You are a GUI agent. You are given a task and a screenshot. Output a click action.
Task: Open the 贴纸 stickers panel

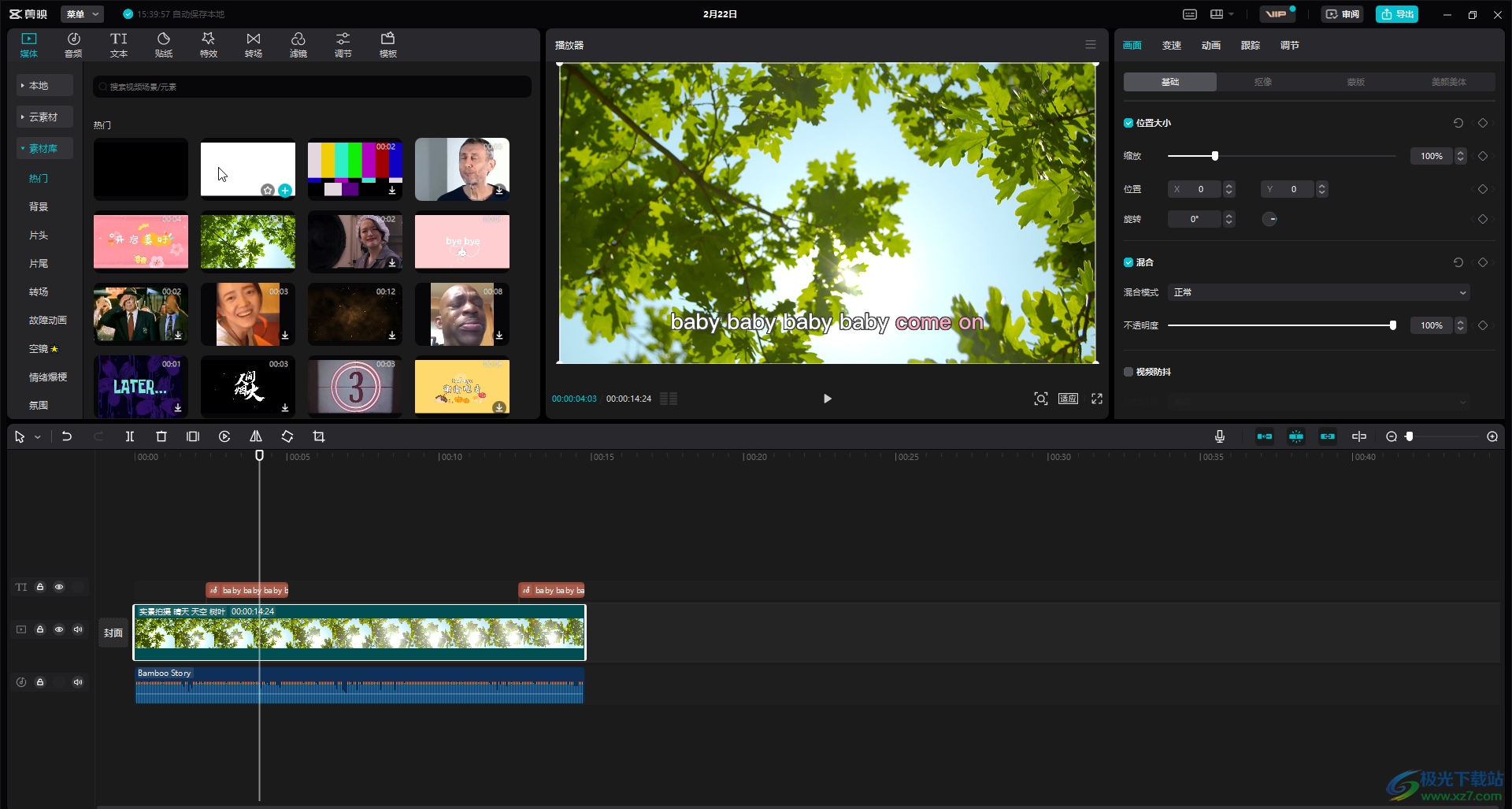[164, 45]
